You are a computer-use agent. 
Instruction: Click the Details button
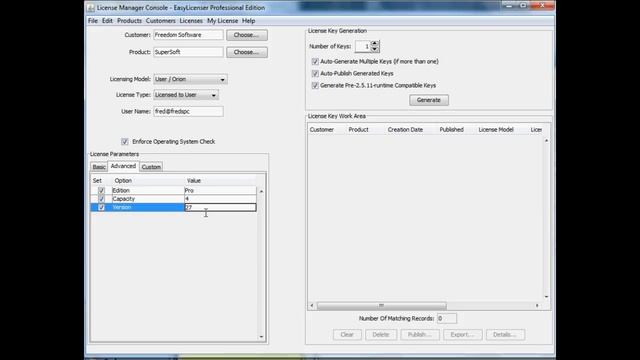click(505, 335)
